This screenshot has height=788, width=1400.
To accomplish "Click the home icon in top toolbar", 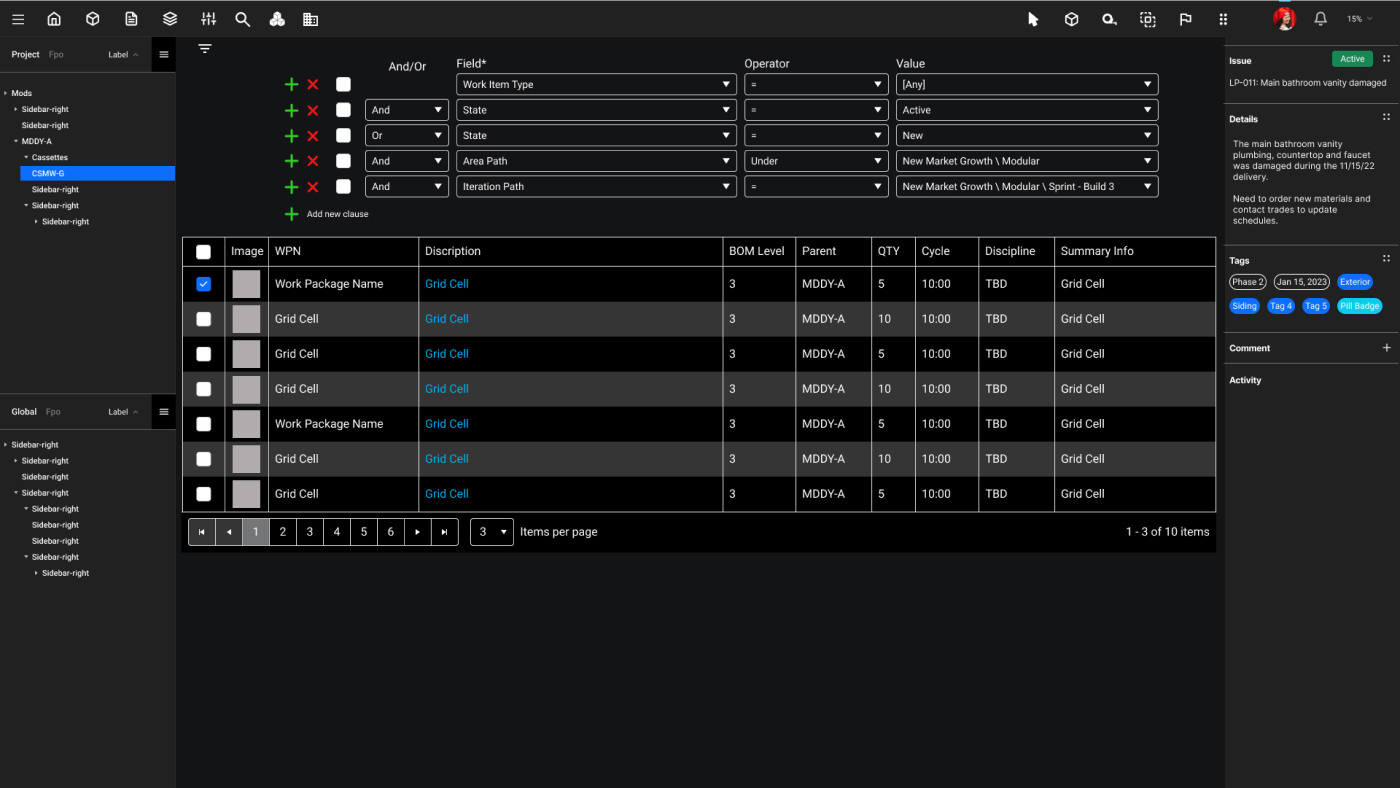I will tap(54, 19).
